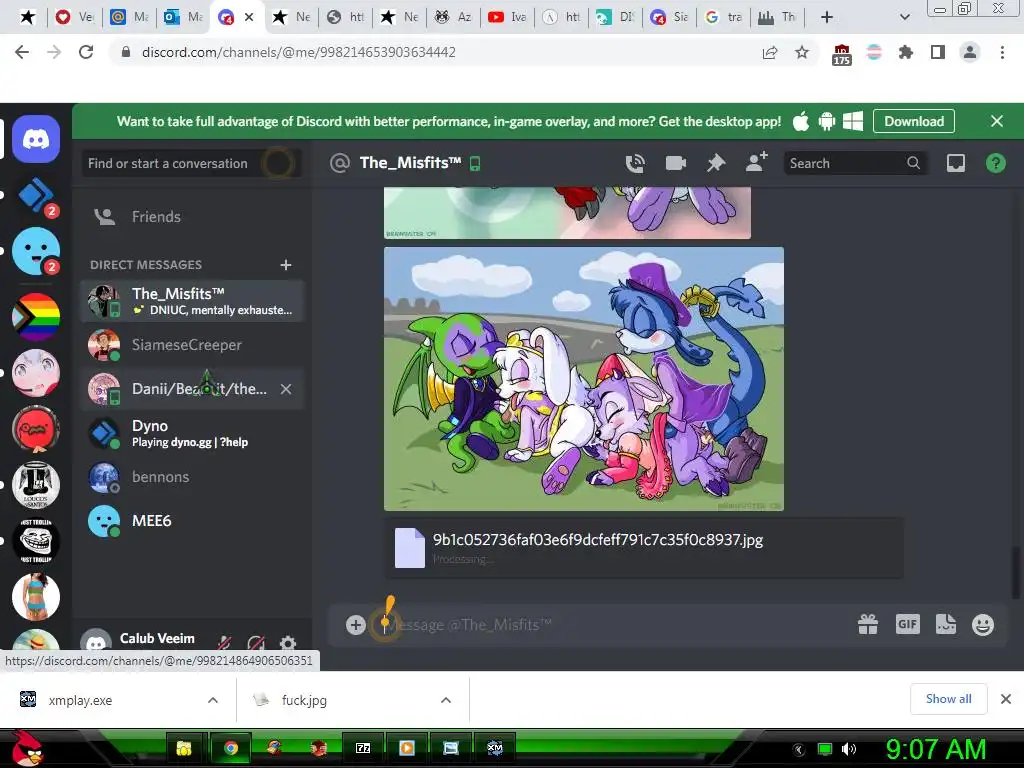Click the address bar URL
This screenshot has width=1024, height=768.
point(298,52)
